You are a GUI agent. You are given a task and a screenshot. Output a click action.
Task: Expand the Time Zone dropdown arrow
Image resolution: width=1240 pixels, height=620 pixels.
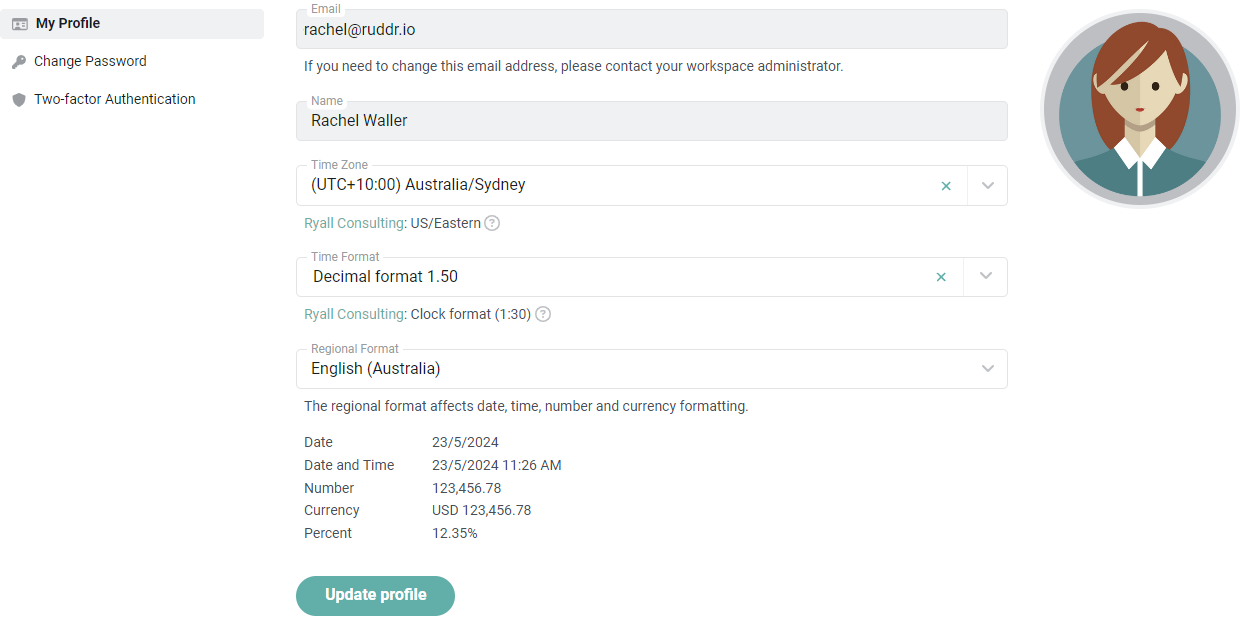tap(988, 186)
